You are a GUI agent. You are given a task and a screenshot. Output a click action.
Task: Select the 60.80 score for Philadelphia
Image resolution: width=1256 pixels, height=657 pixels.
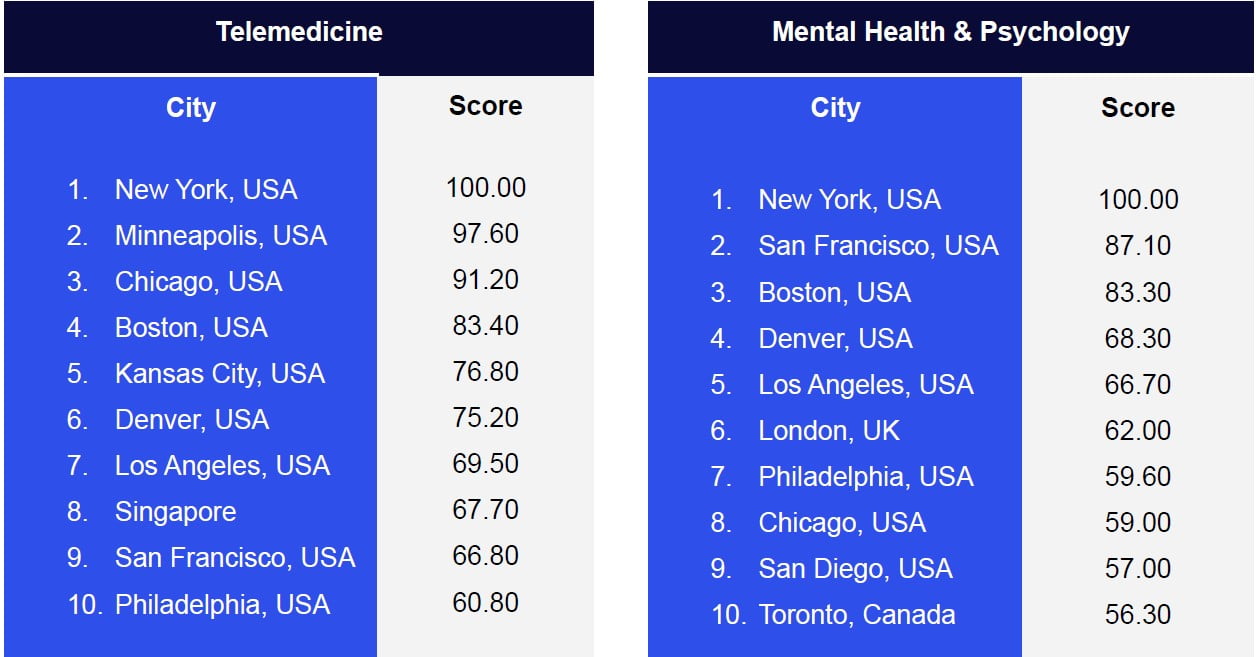tap(485, 603)
